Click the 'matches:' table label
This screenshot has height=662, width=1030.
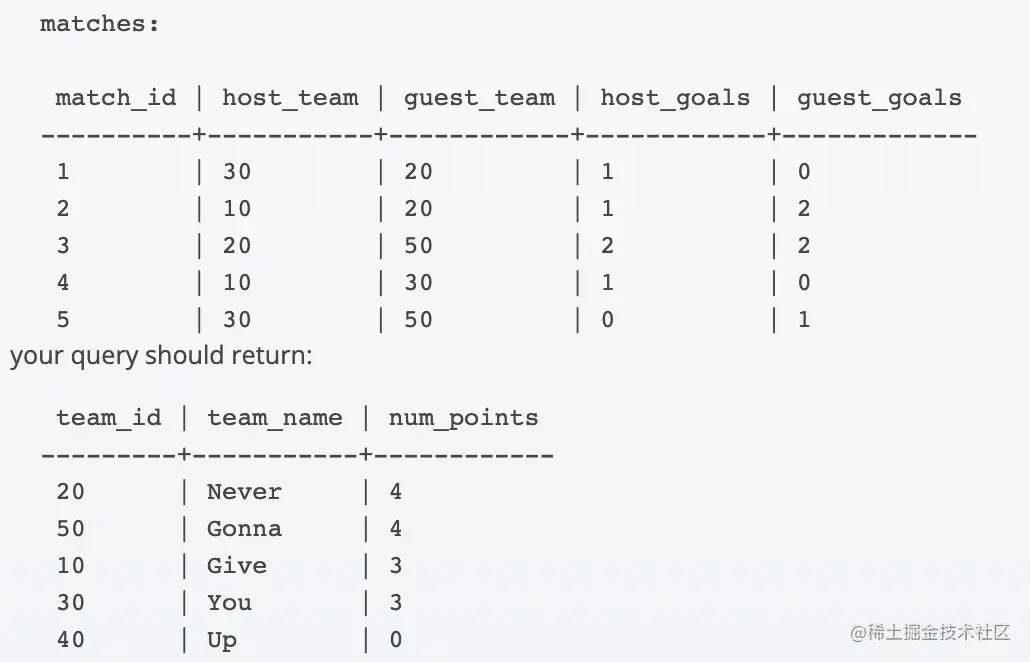tap(99, 24)
